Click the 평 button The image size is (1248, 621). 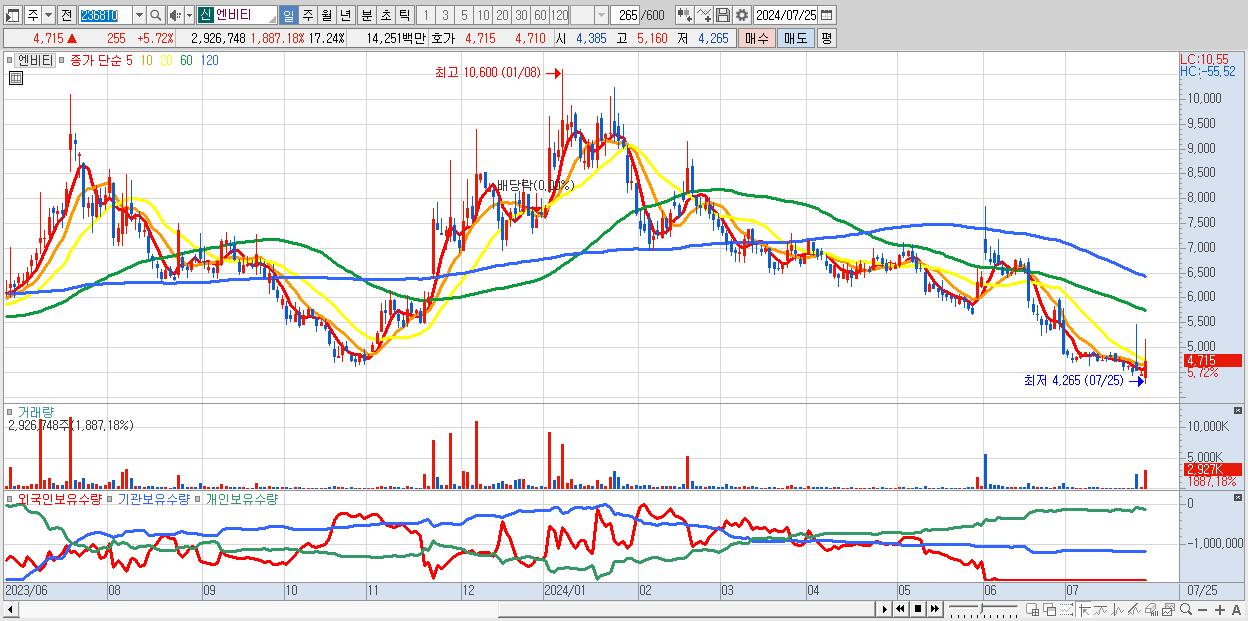click(x=826, y=38)
